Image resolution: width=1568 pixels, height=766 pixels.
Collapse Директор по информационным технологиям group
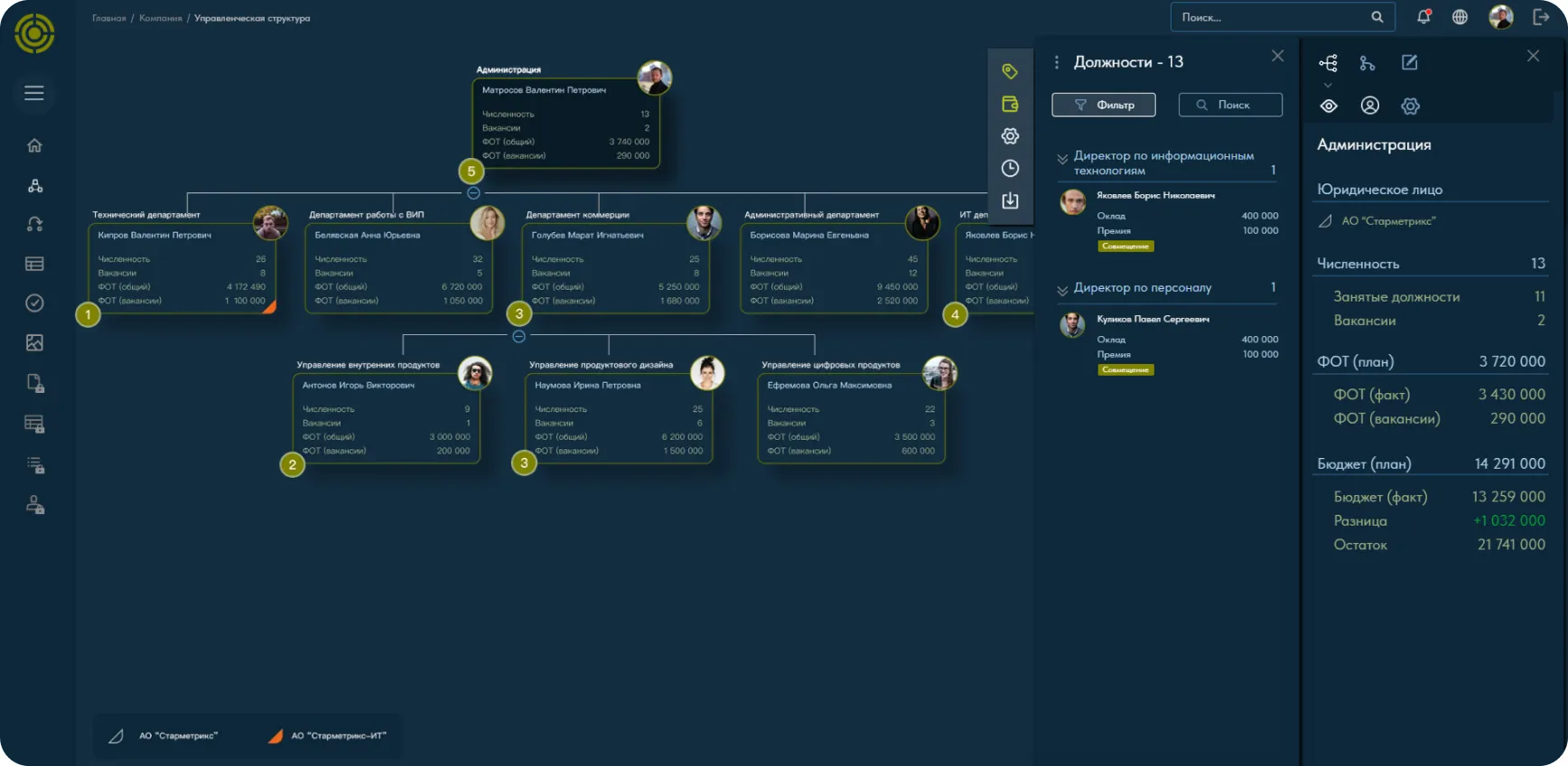pos(1062,160)
